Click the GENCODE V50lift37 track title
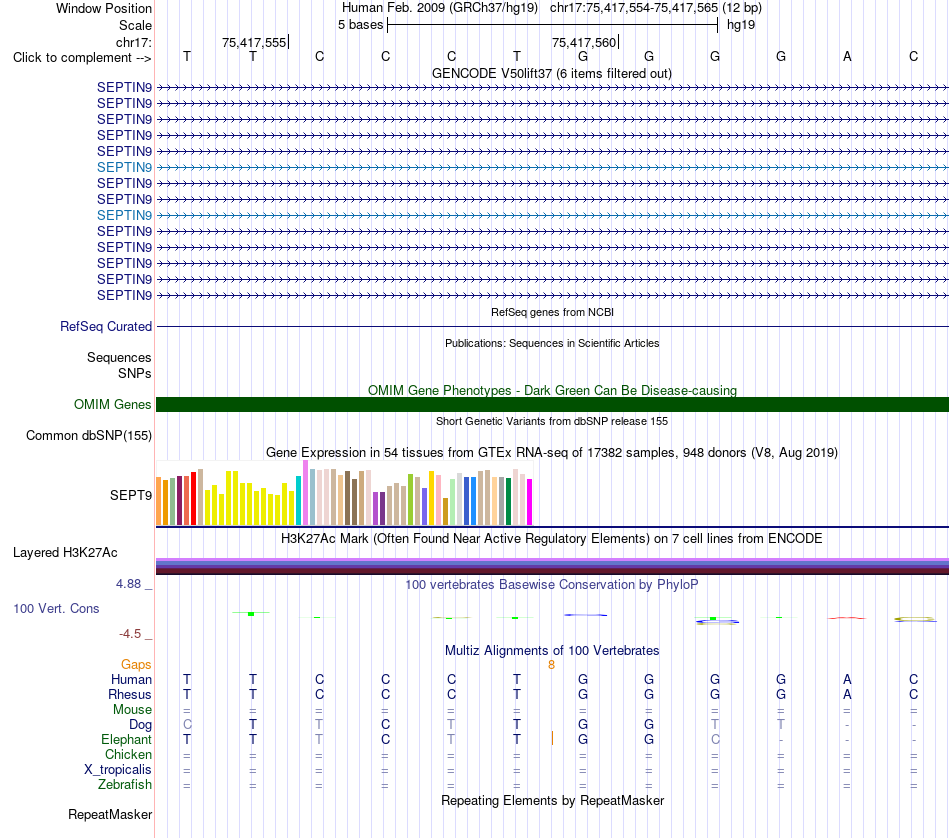Image resolution: width=950 pixels, height=838 pixels. tap(552, 74)
